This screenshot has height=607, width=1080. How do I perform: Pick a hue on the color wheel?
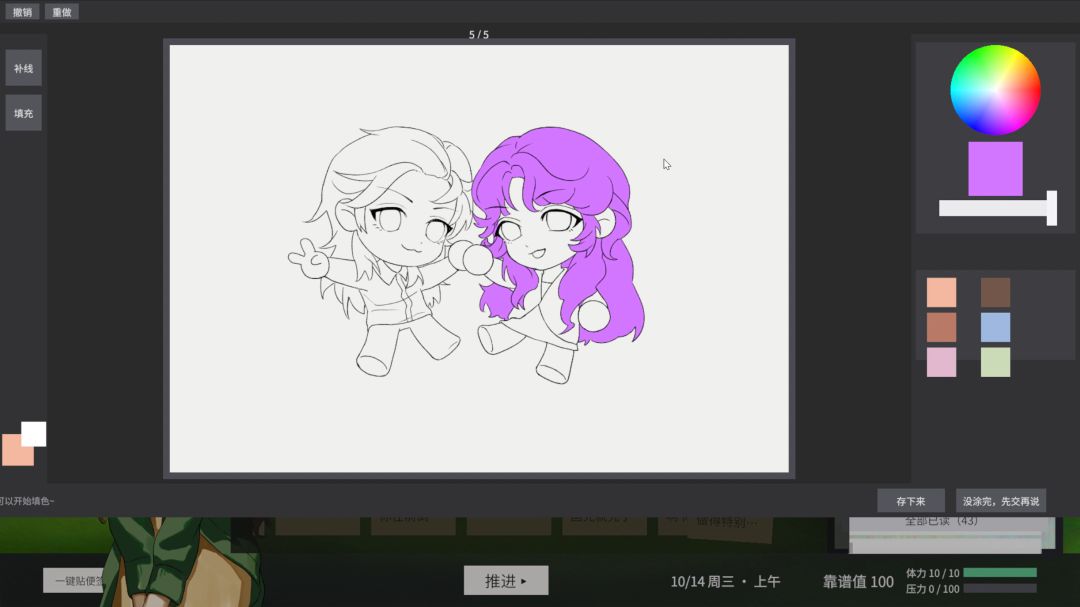(x=995, y=90)
